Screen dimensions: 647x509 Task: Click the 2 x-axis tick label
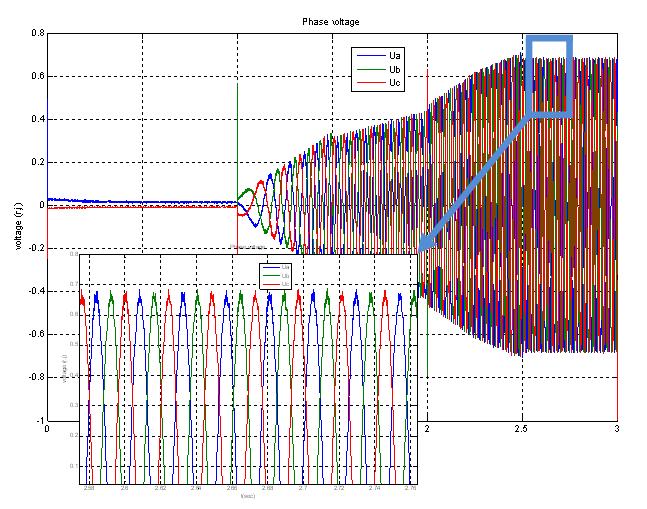coord(427,429)
